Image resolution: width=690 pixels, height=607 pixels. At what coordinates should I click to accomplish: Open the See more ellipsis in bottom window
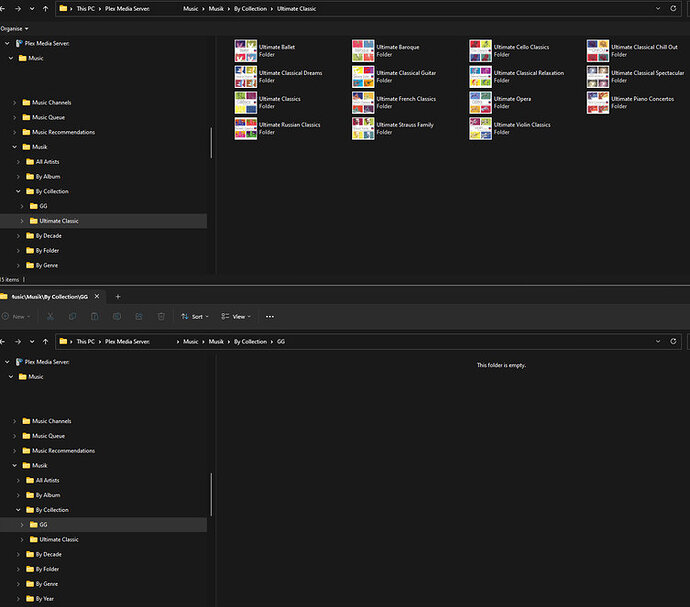[x=270, y=316]
